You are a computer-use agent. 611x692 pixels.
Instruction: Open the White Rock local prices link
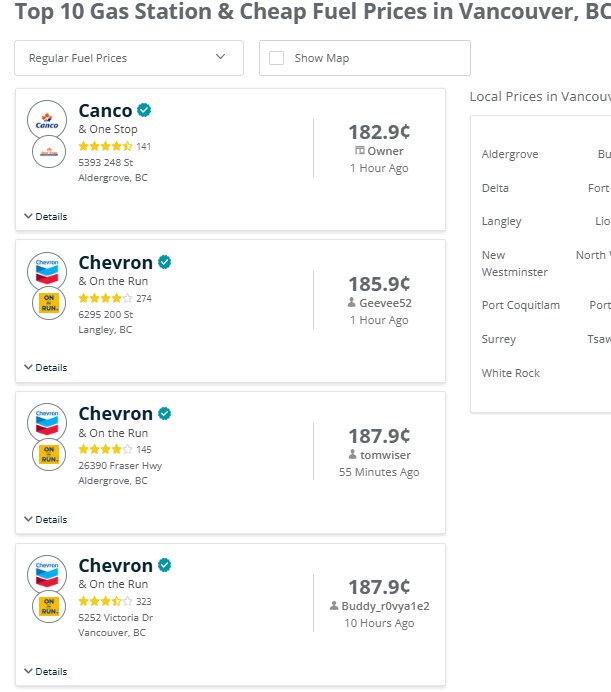point(510,373)
